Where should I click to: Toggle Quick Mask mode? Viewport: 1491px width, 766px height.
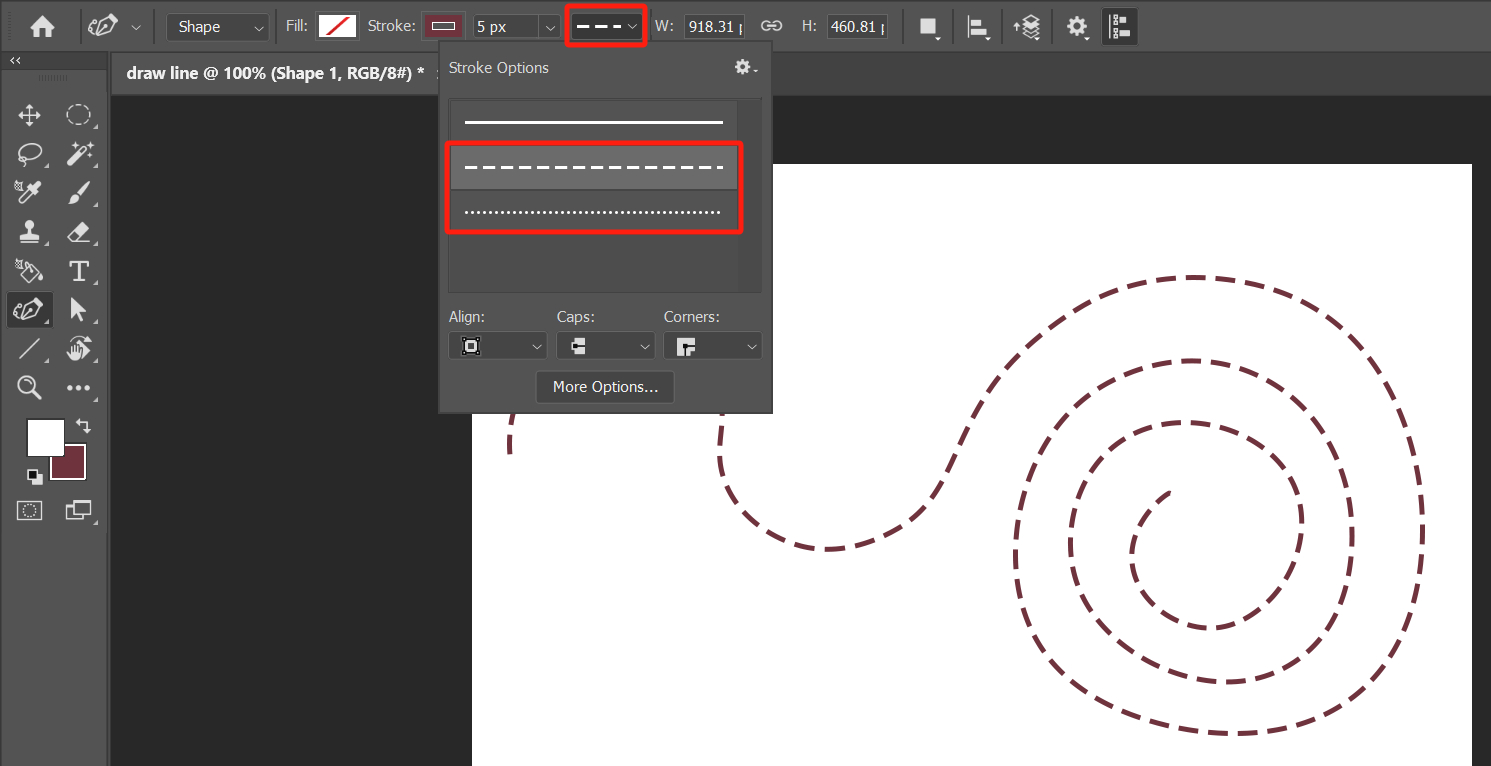tap(29, 510)
